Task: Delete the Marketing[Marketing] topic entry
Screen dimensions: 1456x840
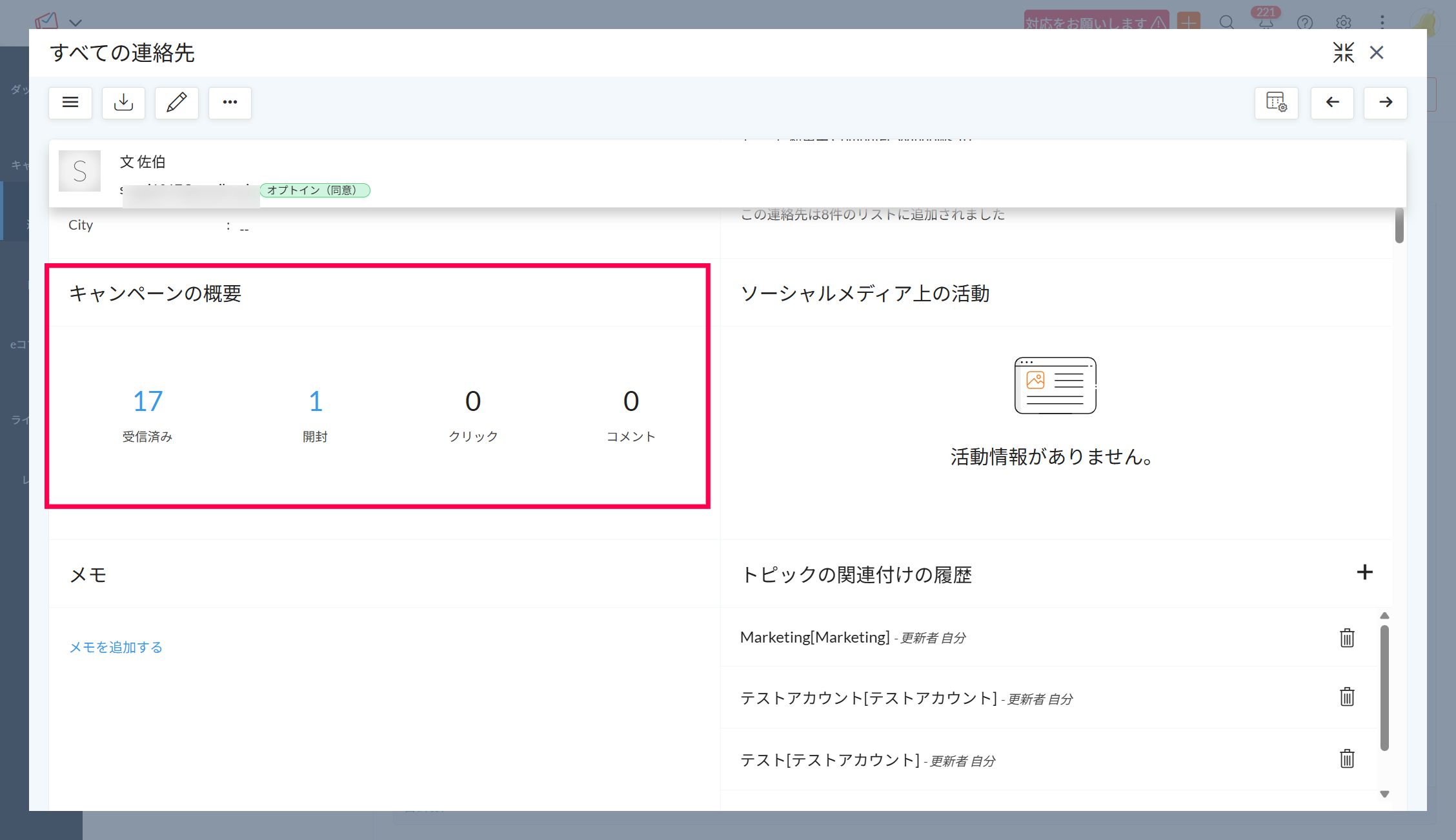Action: click(1347, 638)
